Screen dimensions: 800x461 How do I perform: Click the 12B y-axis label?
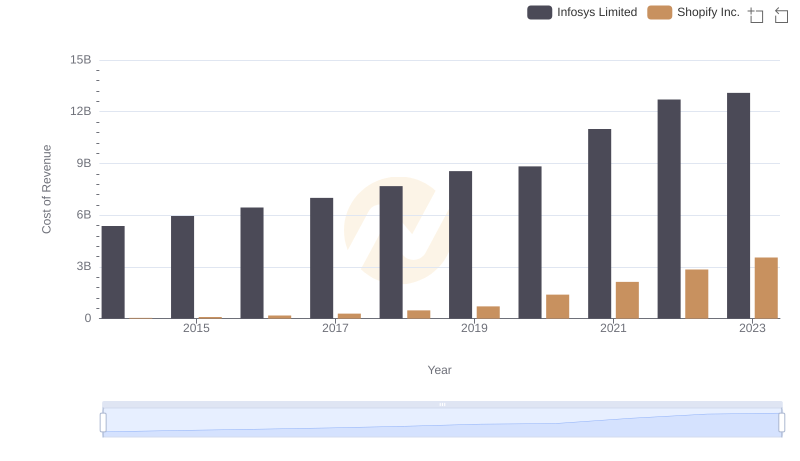(81, 111)
